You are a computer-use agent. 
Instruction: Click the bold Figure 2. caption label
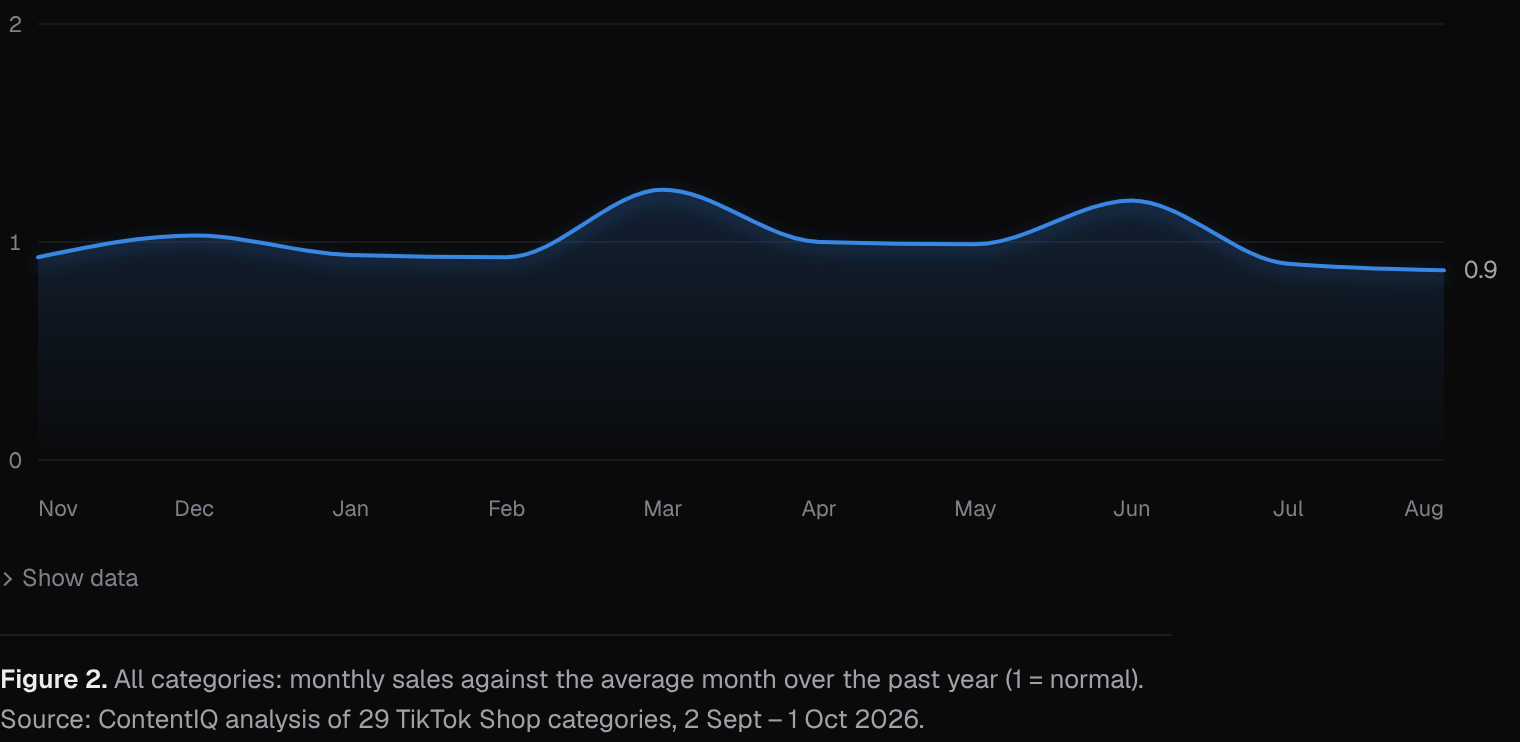[x=54, y=680]
